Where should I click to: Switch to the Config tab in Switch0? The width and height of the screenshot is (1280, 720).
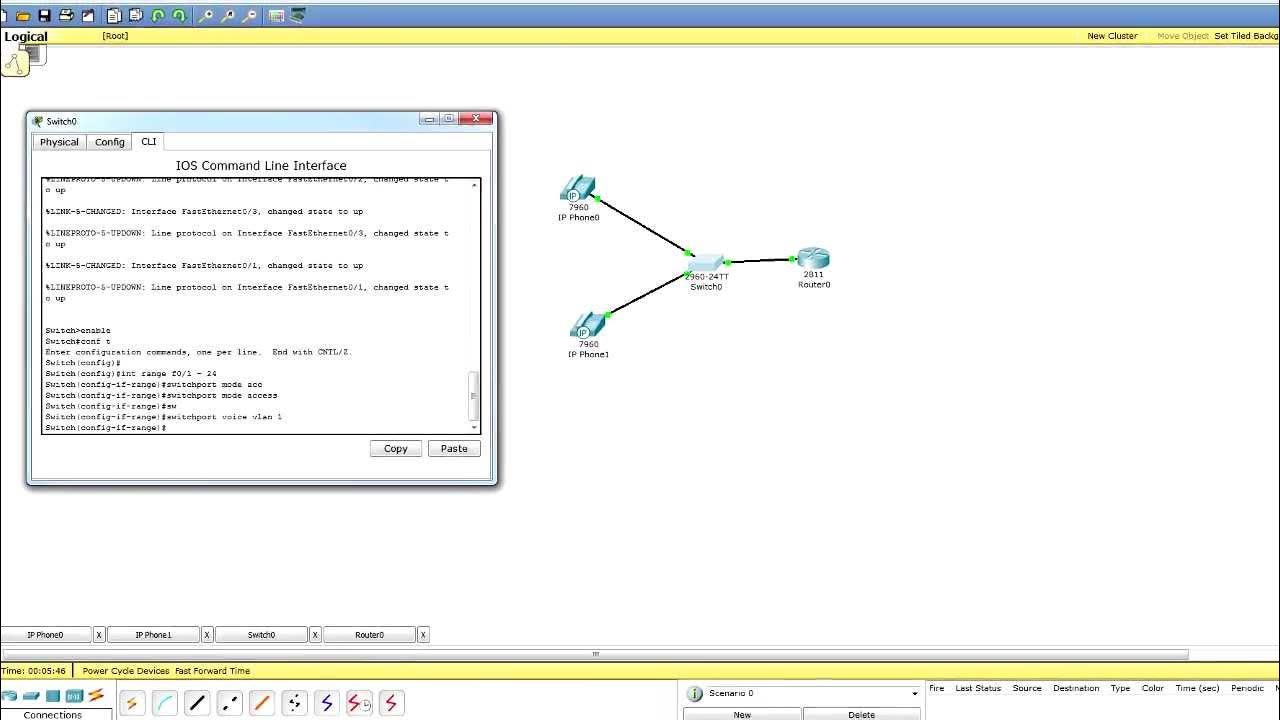click(110, 142)
